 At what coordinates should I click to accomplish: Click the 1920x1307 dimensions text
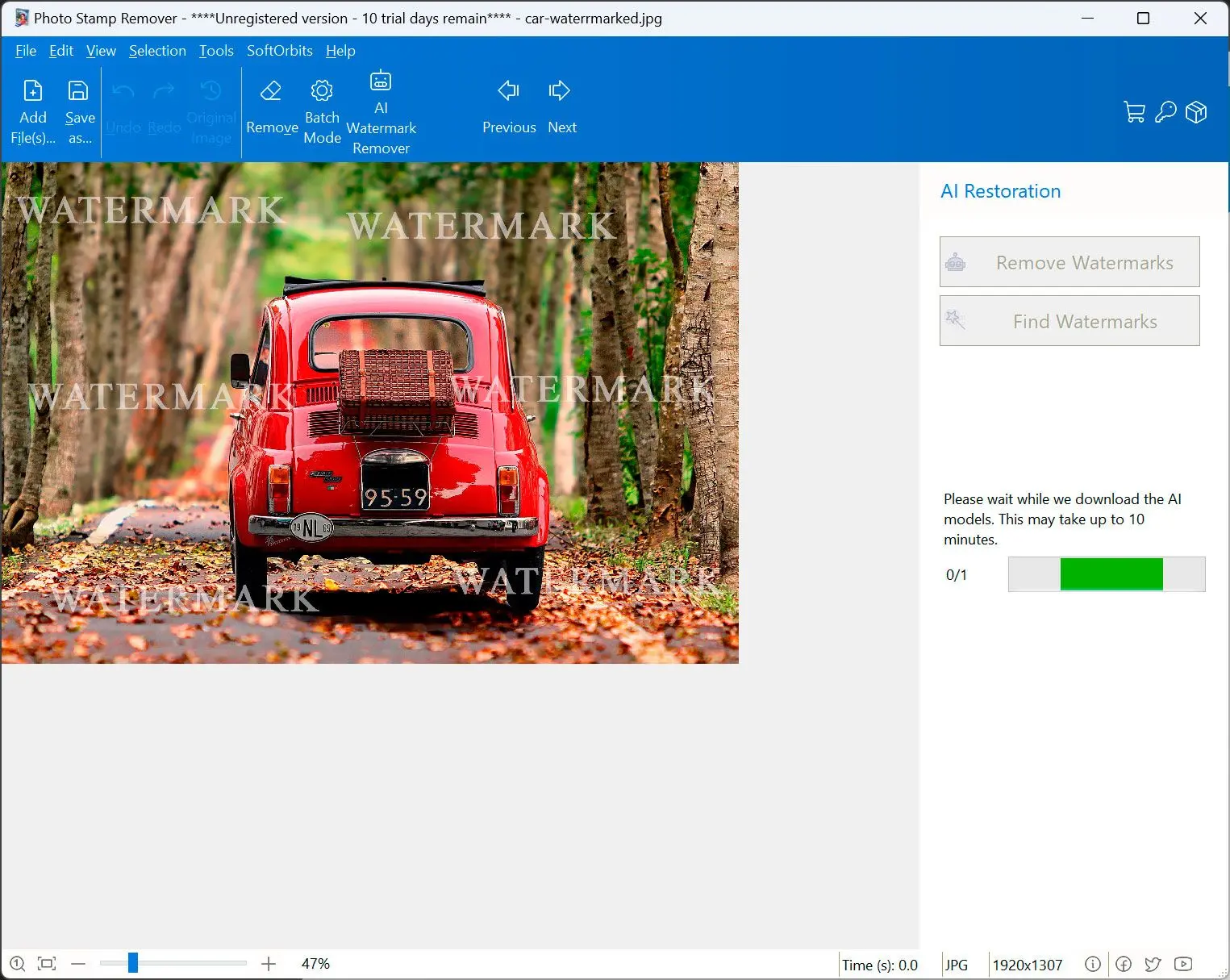(x=1028, y=965)
